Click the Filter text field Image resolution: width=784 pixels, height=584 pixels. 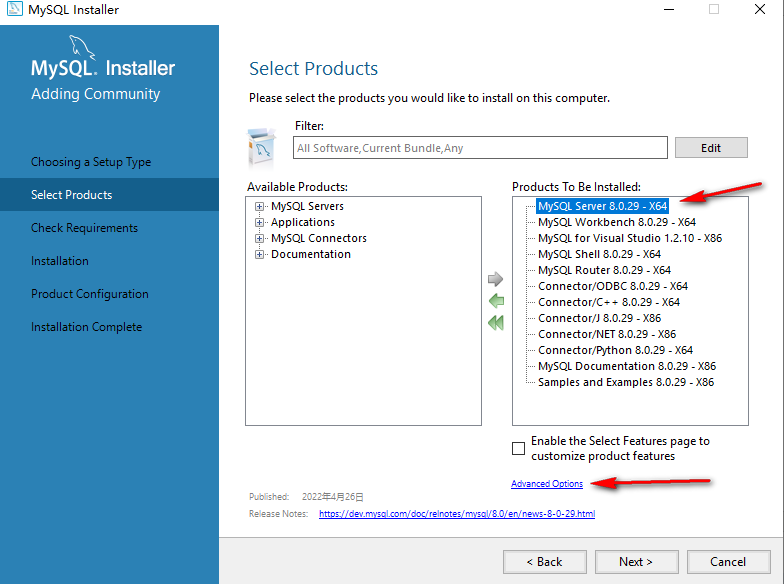point(480,148)
